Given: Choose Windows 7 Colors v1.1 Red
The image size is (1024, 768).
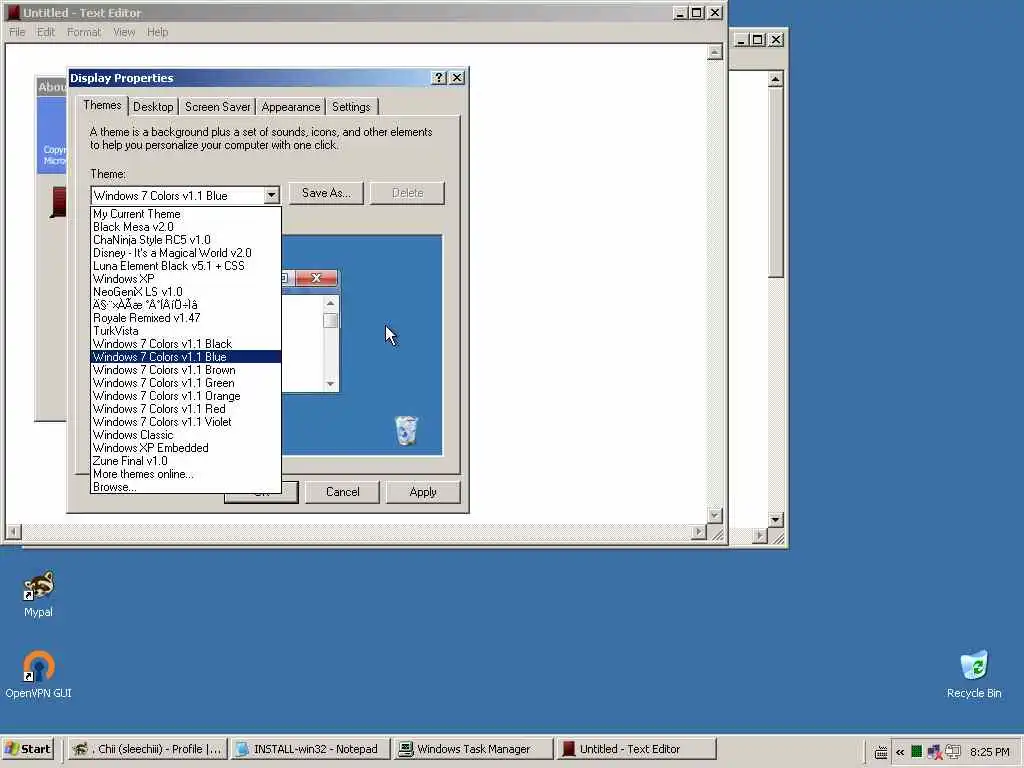Looking at the screenshot, I should (x=185, y=409).
